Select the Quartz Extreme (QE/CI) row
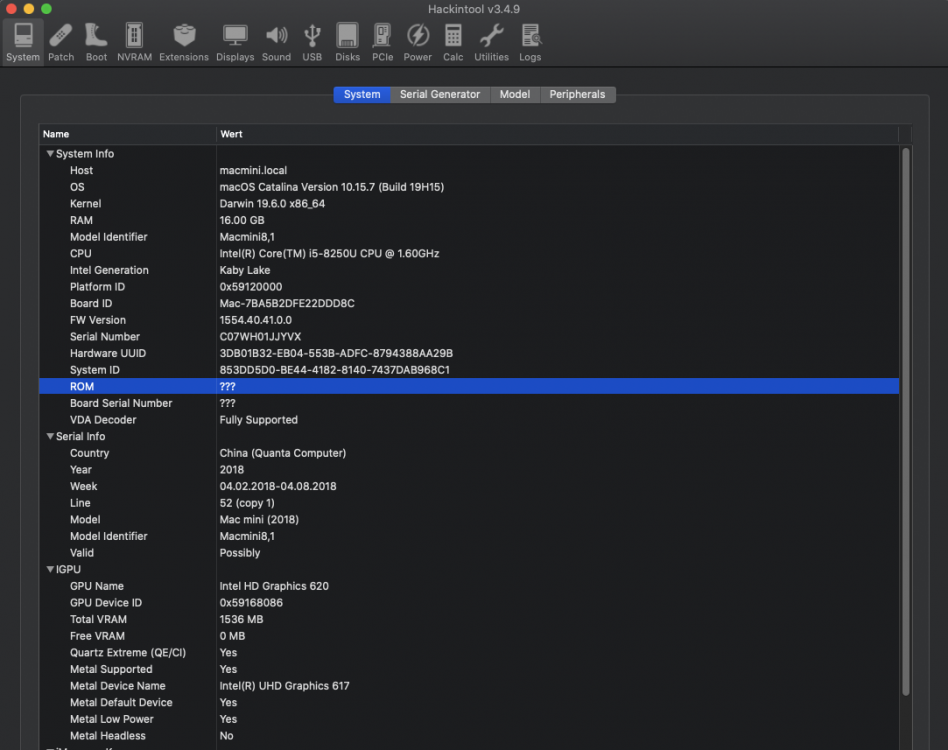The image size is (948, 750). (x=469, y=653)
